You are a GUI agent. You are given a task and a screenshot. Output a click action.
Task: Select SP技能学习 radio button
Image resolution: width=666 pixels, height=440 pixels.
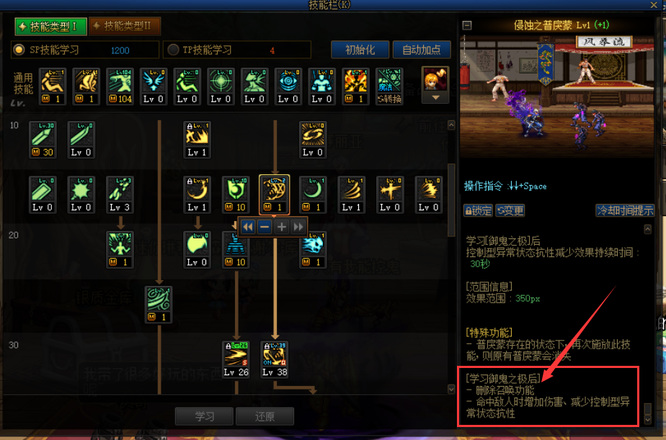click(19, 50)
